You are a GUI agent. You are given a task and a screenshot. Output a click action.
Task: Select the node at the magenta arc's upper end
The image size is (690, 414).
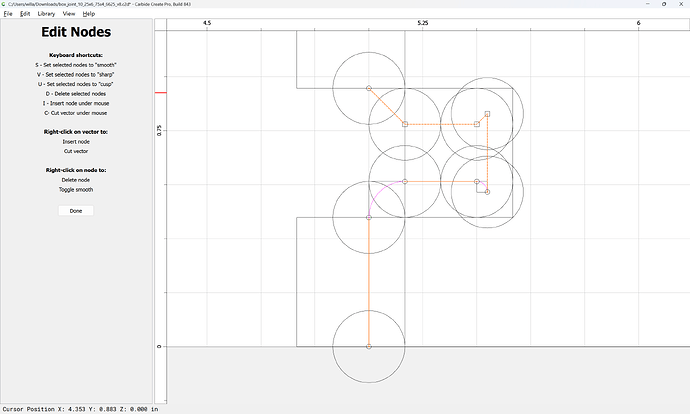(x=405, y=181)
